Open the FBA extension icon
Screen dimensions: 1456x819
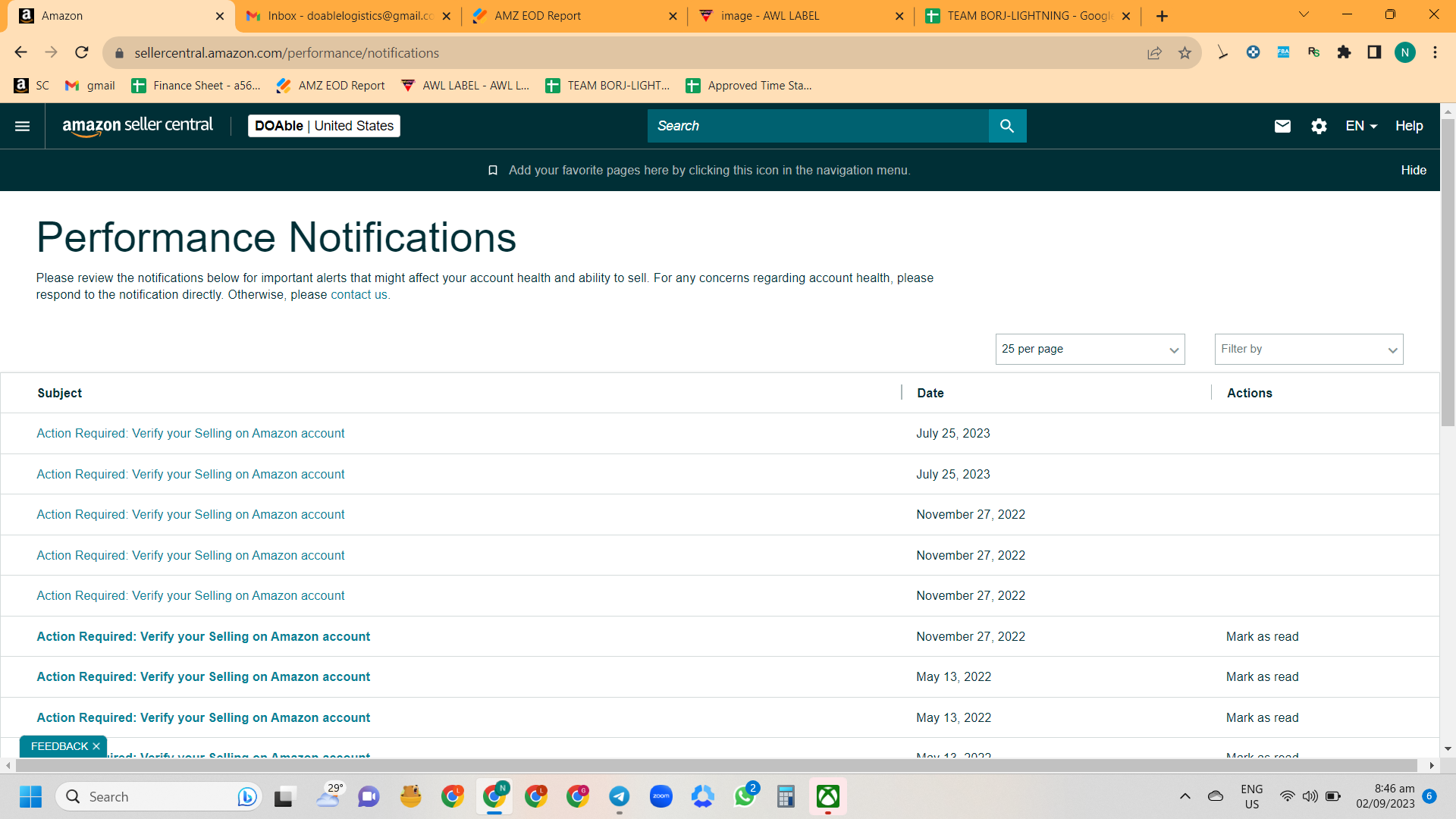point(1283,52)
